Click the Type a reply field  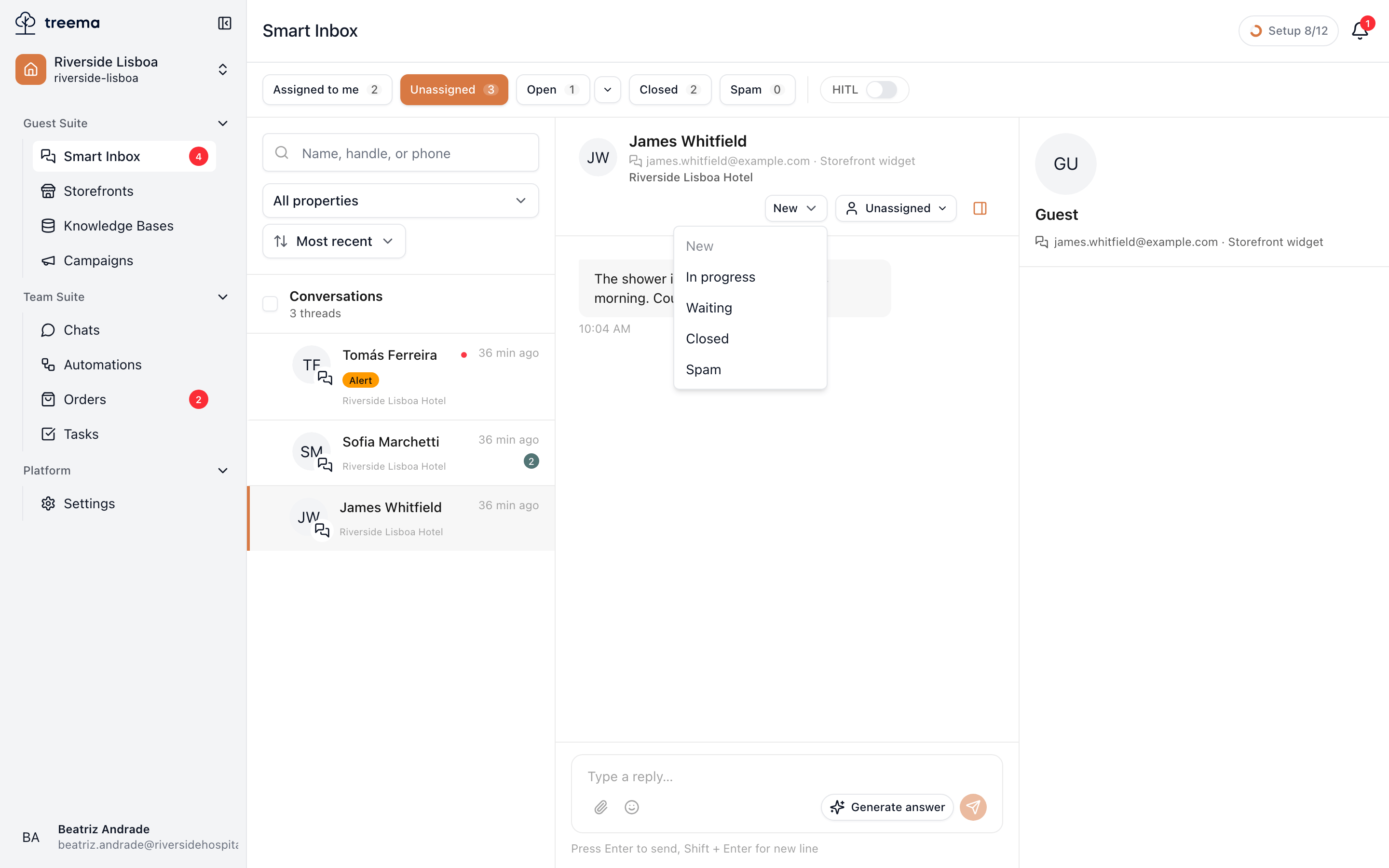coord(786,776)
